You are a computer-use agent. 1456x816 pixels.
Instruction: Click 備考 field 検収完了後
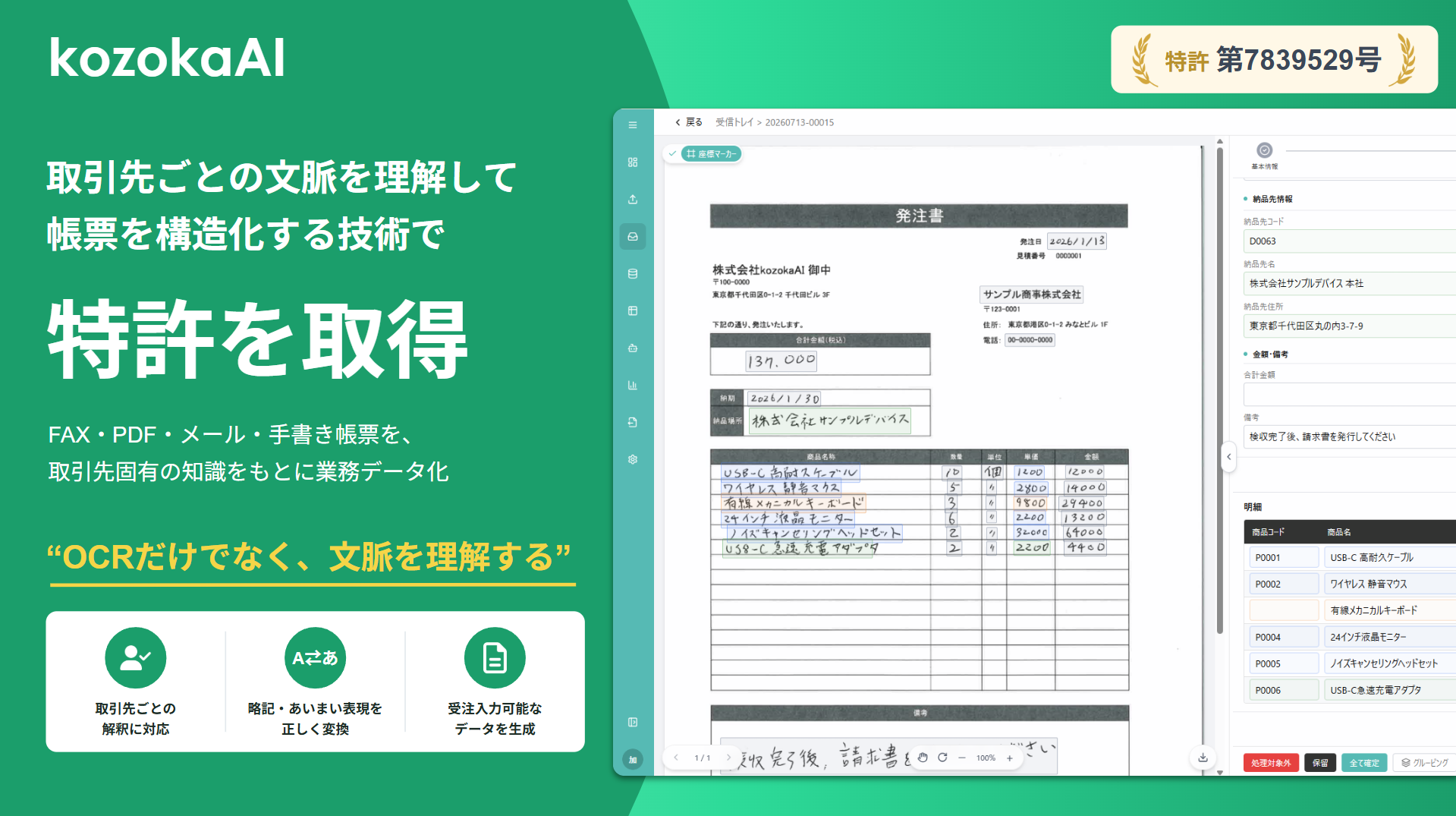click(x=1350, y=436)
